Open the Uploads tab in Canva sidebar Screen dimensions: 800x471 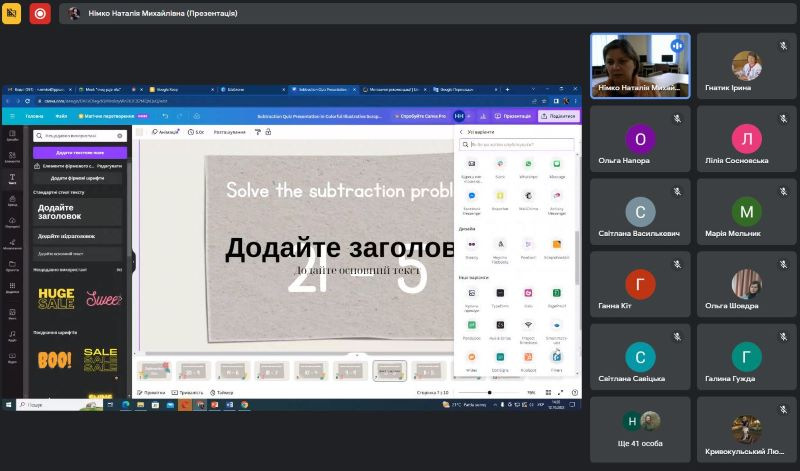[12, 222]
